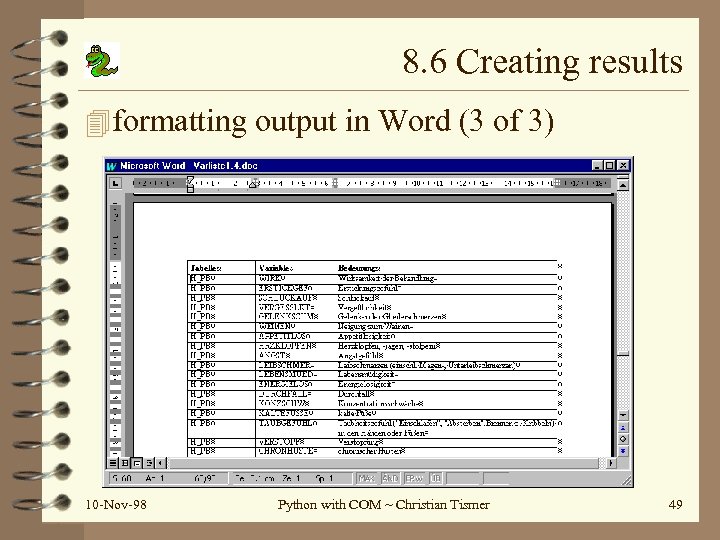
Task: Click the horizontal scrollbar left arrow
Action: 160,463
